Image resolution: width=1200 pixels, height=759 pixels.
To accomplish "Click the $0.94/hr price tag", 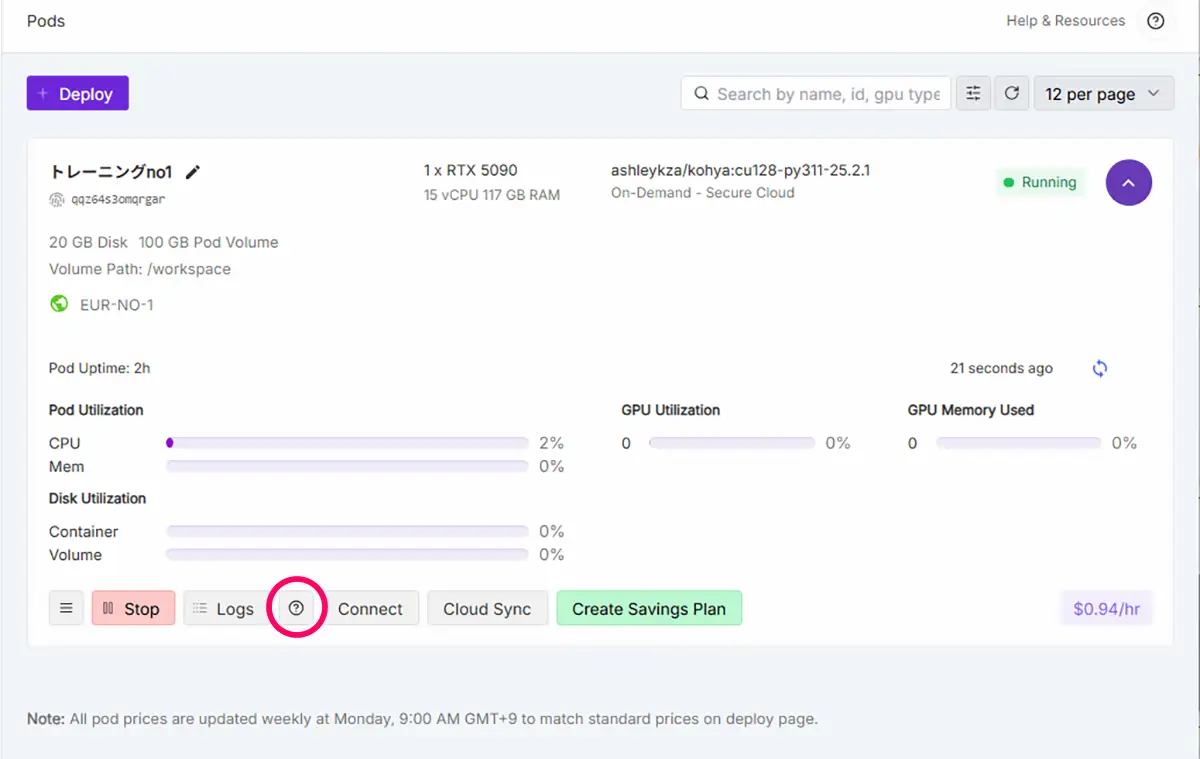I will tap(1106, 608).
